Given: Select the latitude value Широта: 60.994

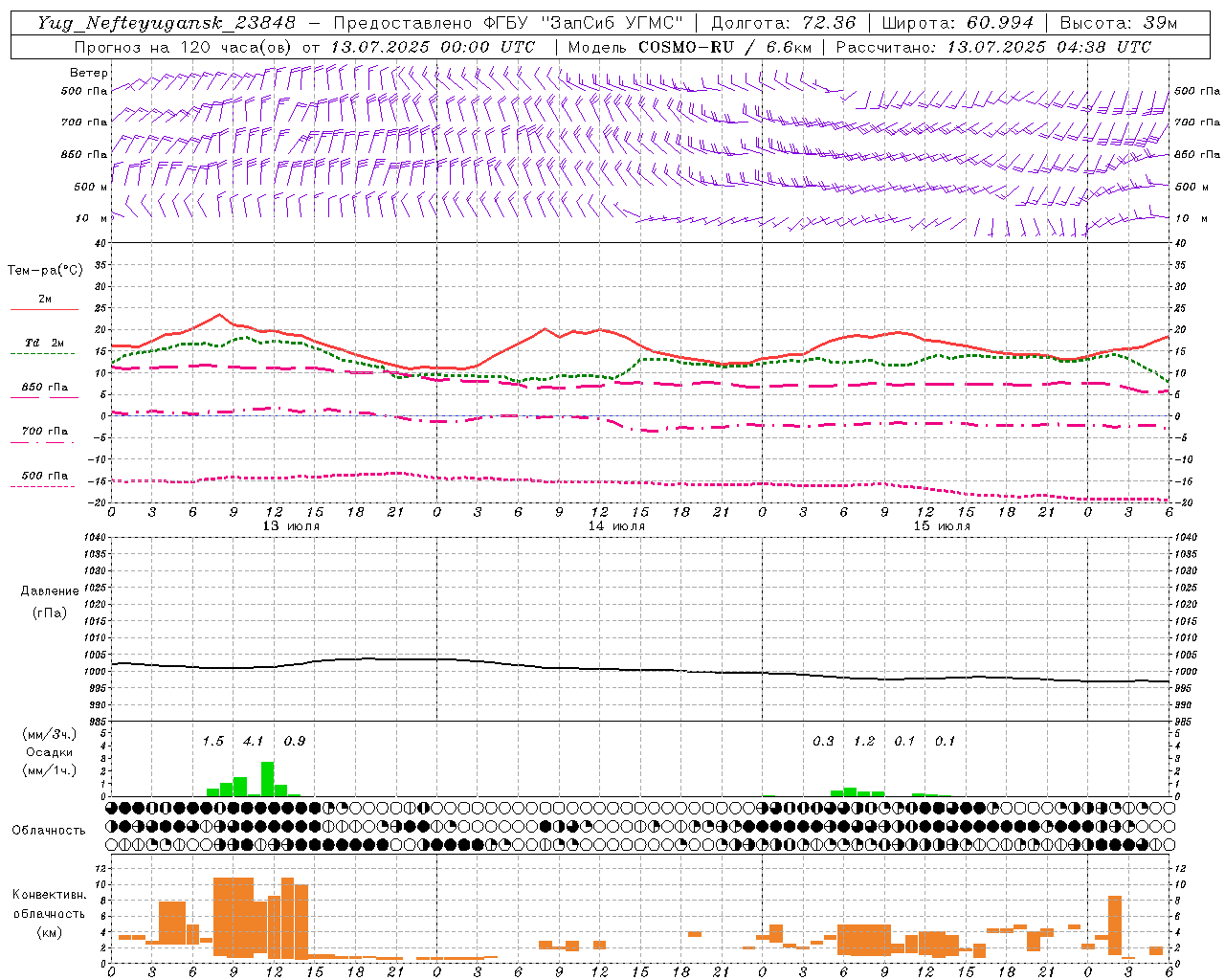Looking at the screenshot, I should coord(957,23).
